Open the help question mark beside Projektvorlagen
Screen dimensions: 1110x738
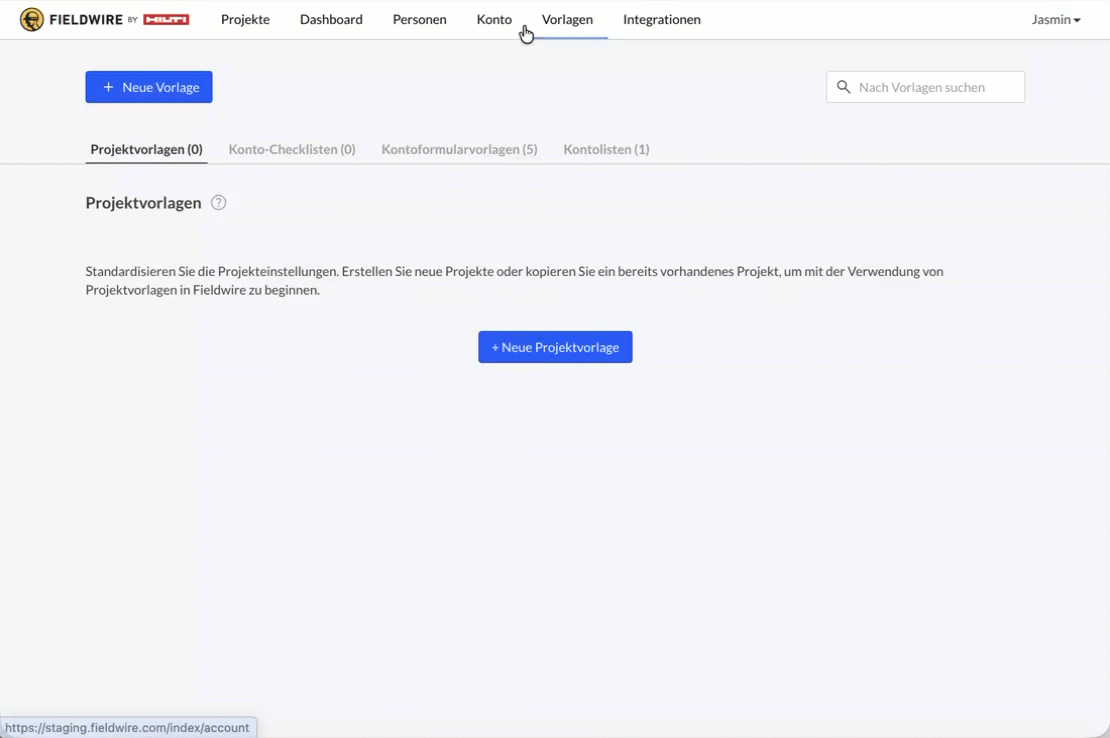[x=219, y=203]
